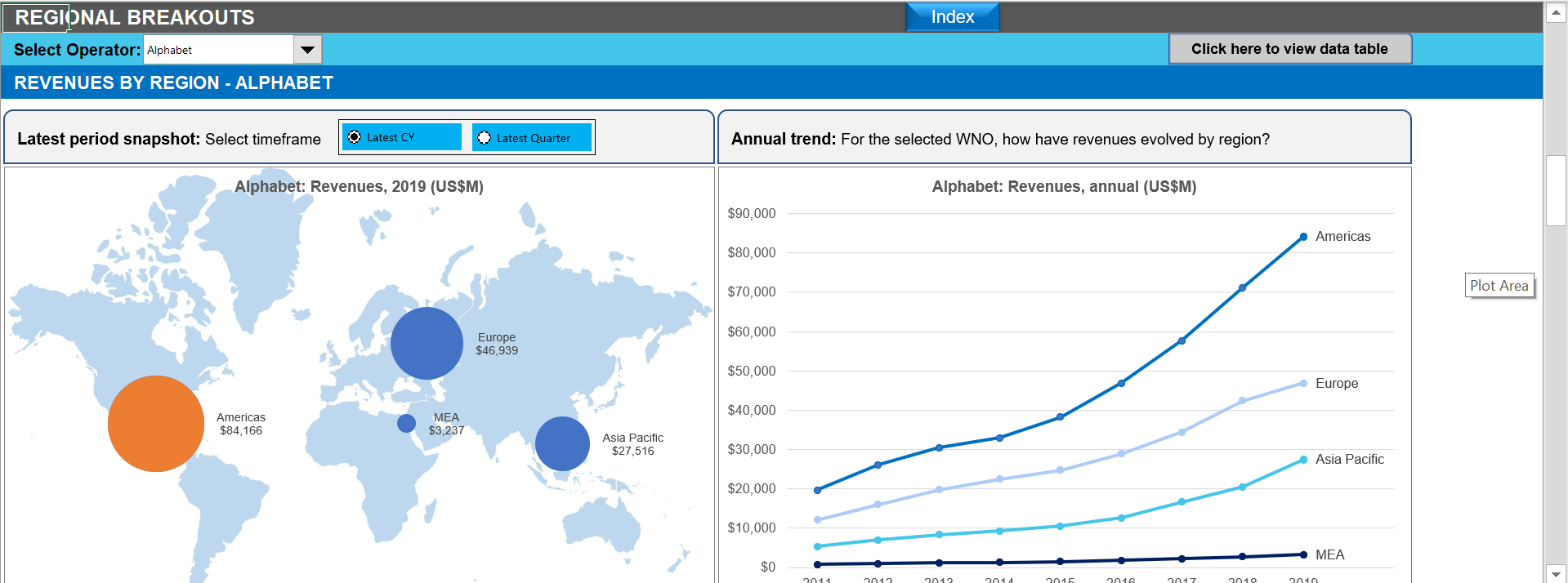Click the Alphabet operator combo box field
The width and height of the screenshot is (1568, 583).
(218, 50)
